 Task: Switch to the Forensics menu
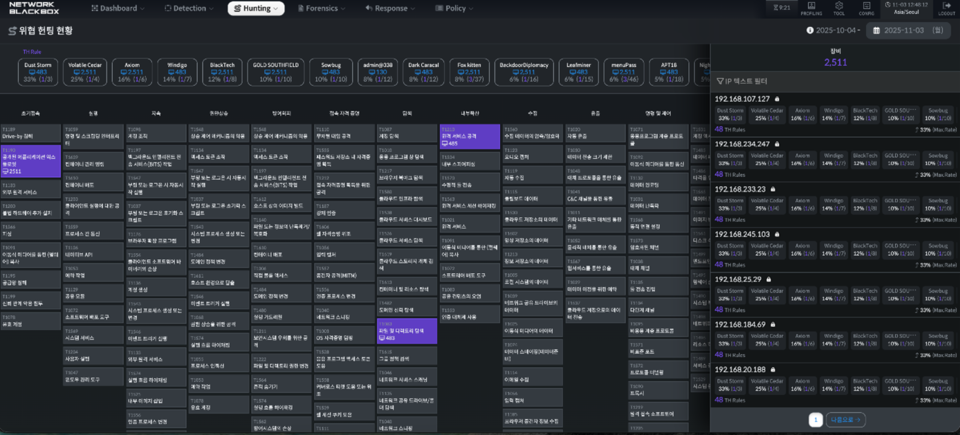tap(323, 8)
